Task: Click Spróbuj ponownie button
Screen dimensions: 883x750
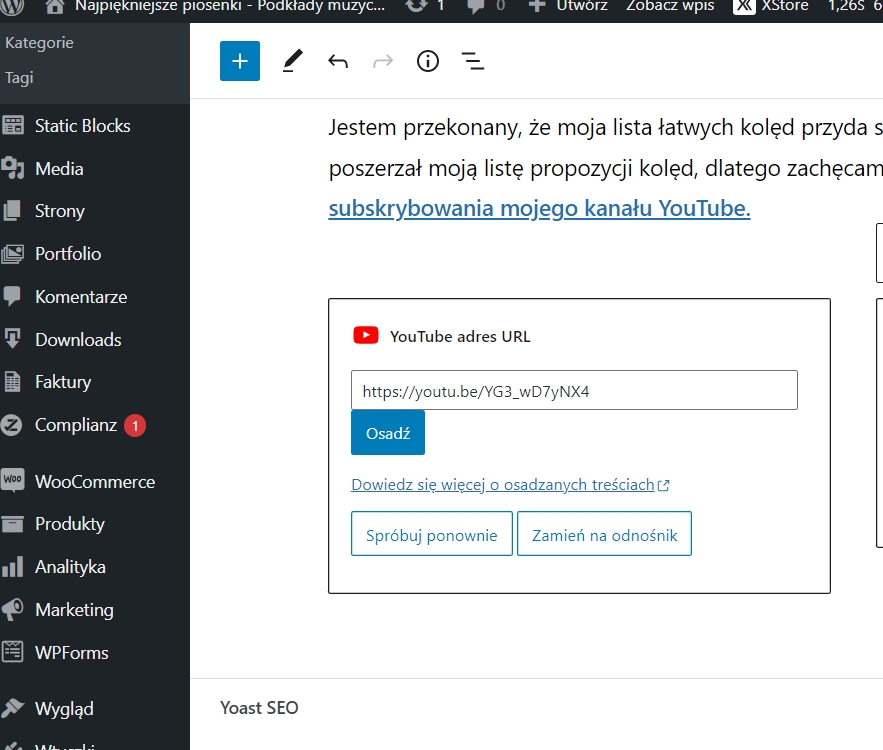Action: [x=432, y=534]
